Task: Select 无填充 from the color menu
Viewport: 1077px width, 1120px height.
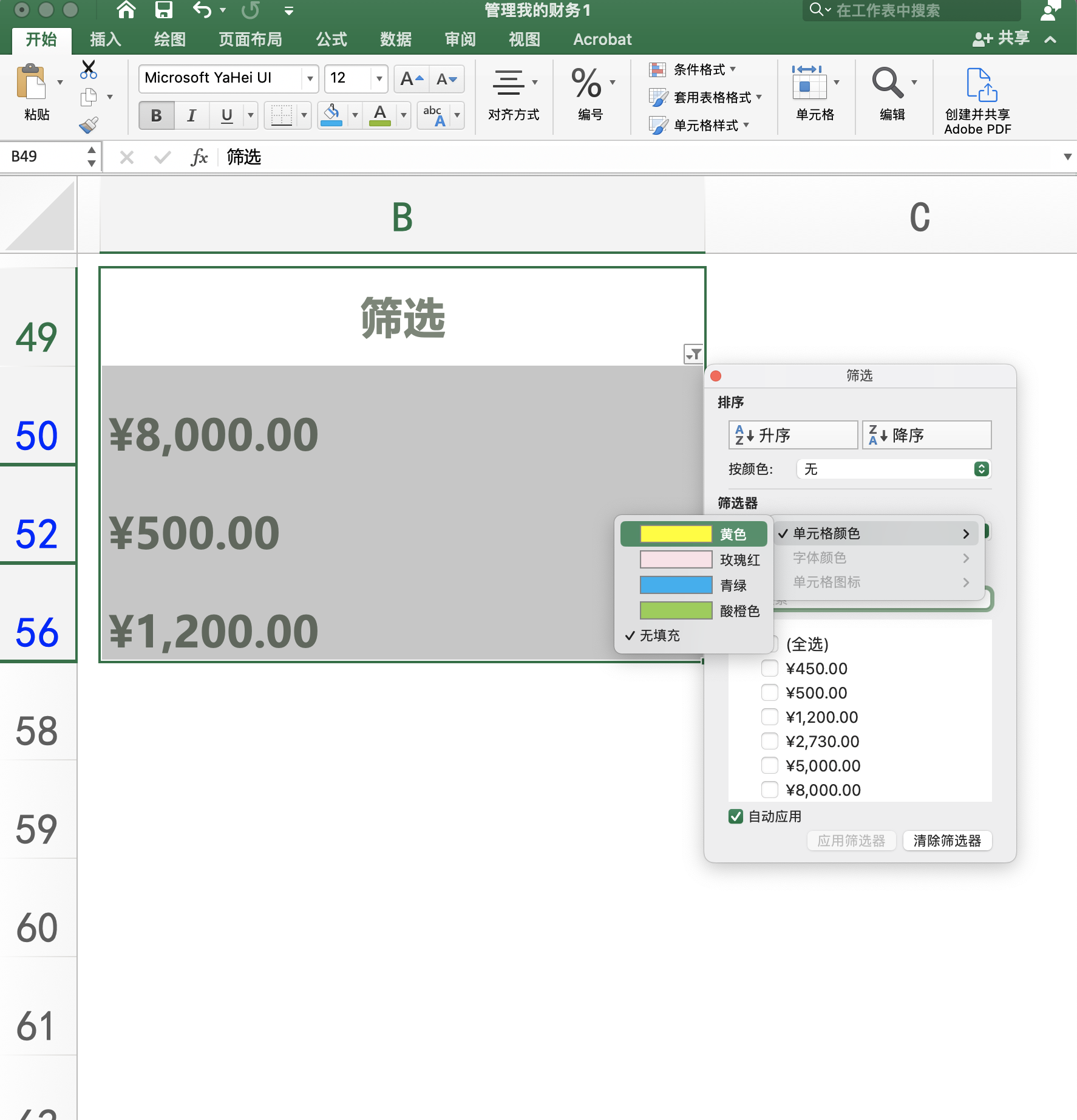Action: tap(661, 635)
